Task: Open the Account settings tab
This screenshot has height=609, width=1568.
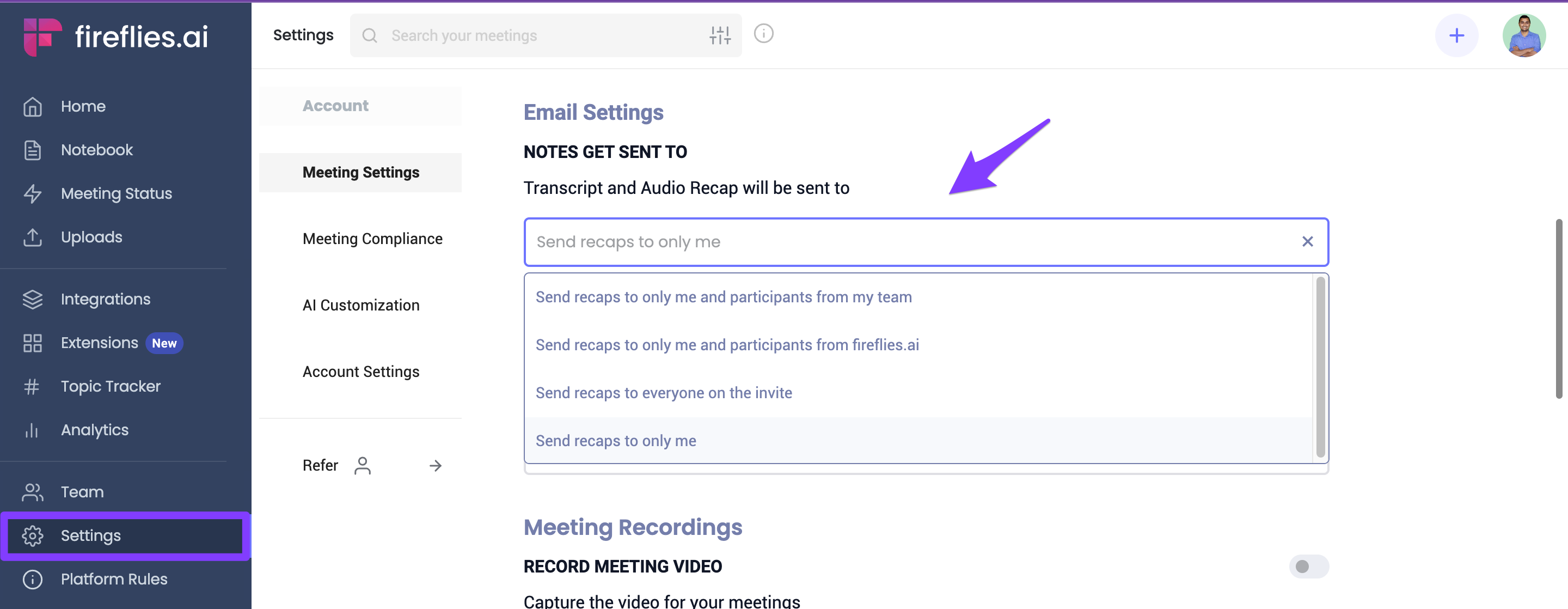Action: (x=360, y=106)
